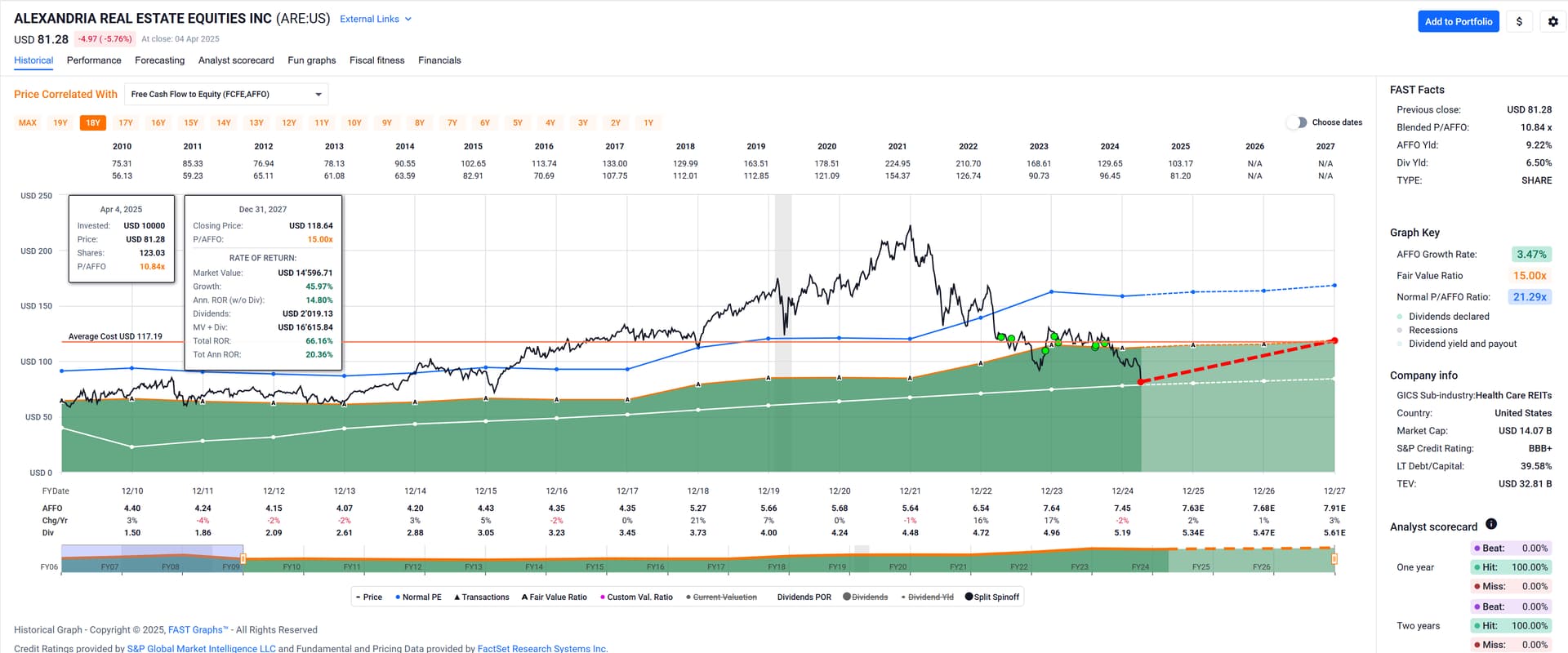Select the 18Y time range

[x=93, y=123]
